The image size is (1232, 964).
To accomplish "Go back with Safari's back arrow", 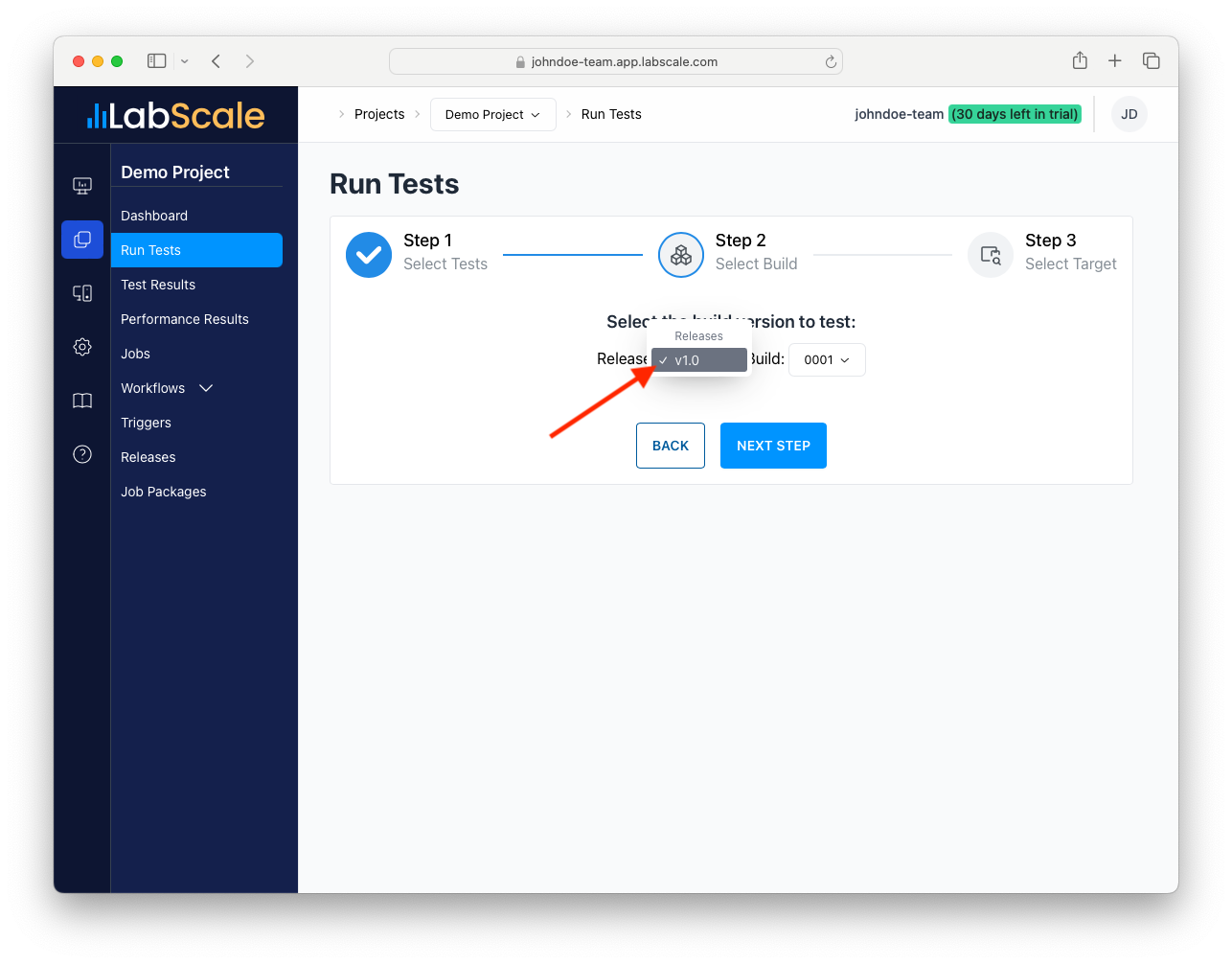I will pos(217,61).
